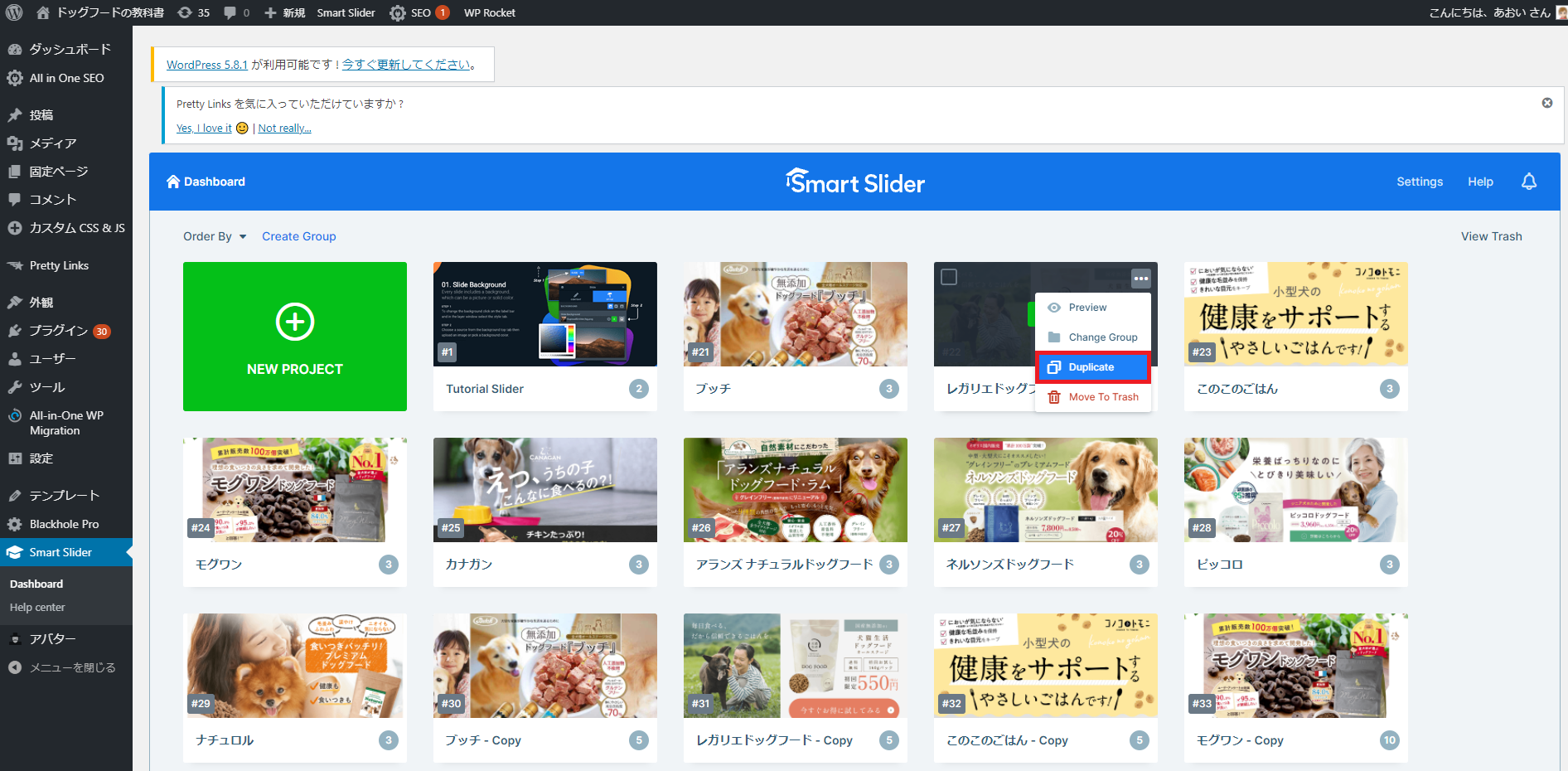Viewport: 1568px width, 771px height.
Task: Open the 新規 new content dropdown
Action: click(284, 12)
